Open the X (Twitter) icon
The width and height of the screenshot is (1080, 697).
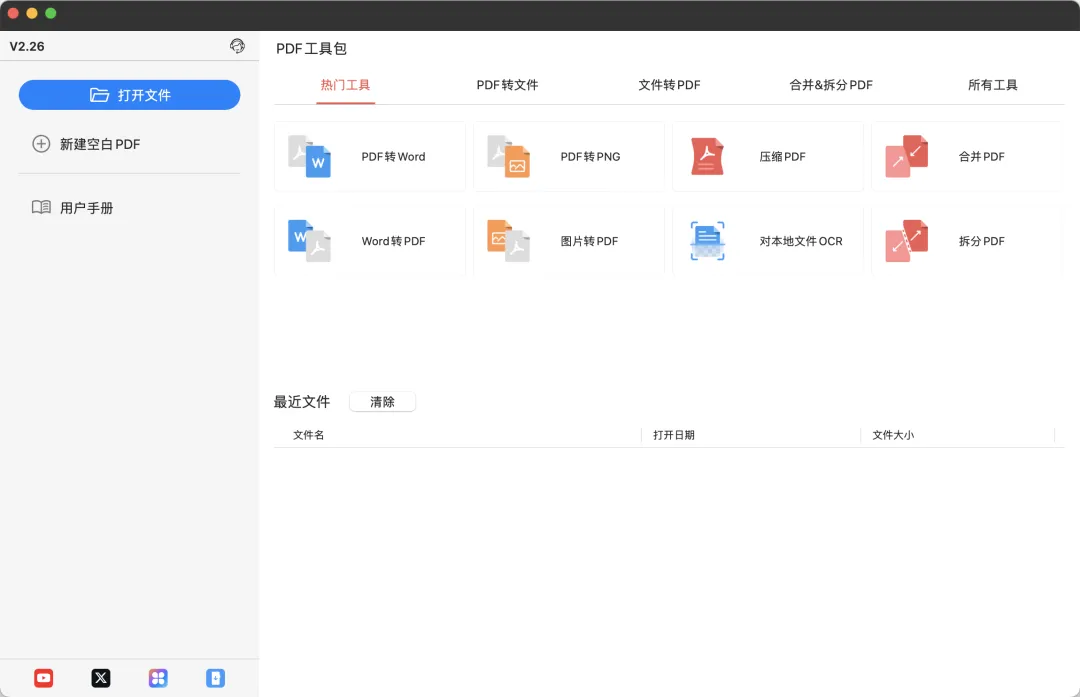click(x=101, y=678)
